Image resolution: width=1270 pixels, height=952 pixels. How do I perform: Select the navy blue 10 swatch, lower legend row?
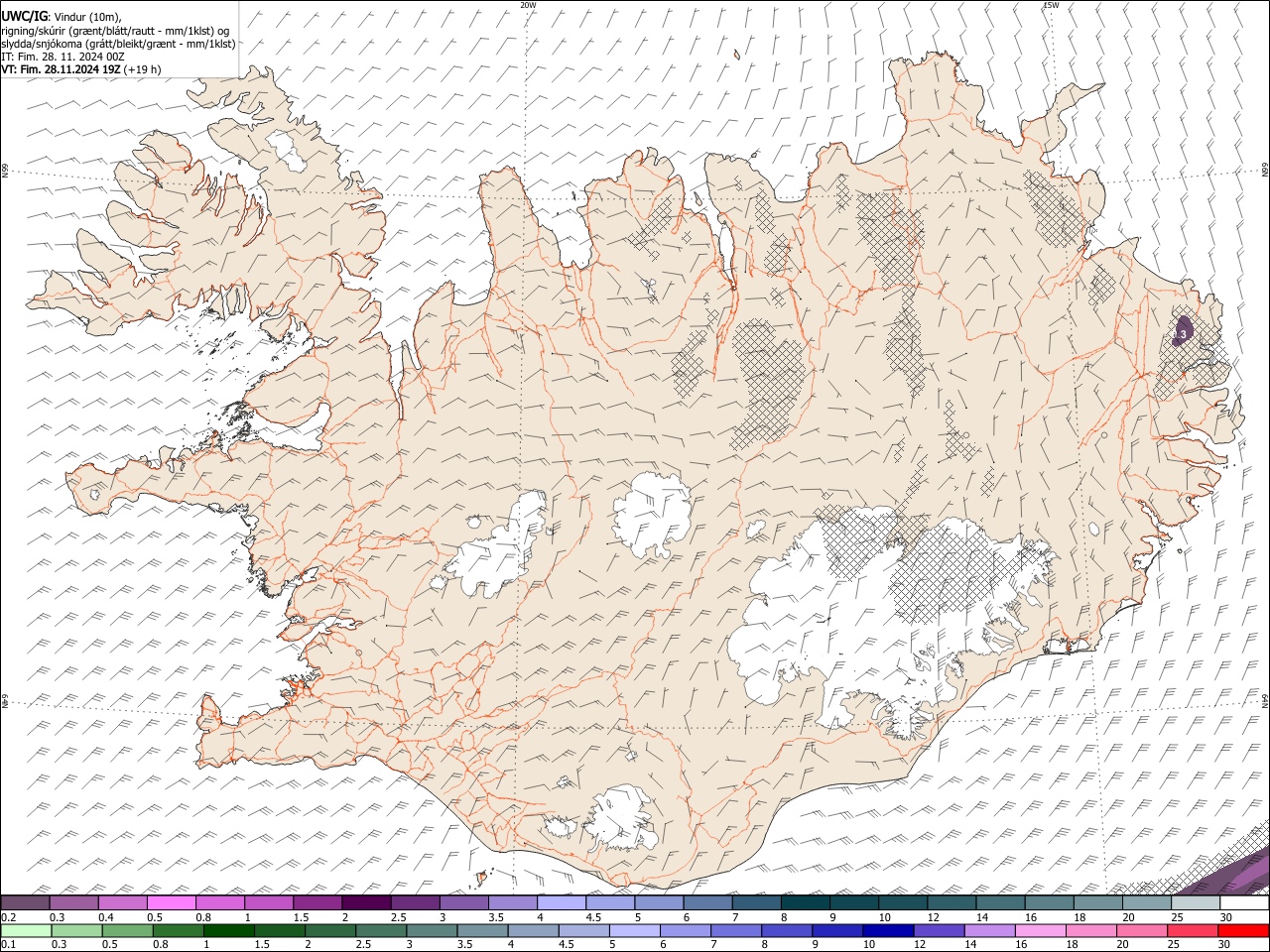(888, 931)
